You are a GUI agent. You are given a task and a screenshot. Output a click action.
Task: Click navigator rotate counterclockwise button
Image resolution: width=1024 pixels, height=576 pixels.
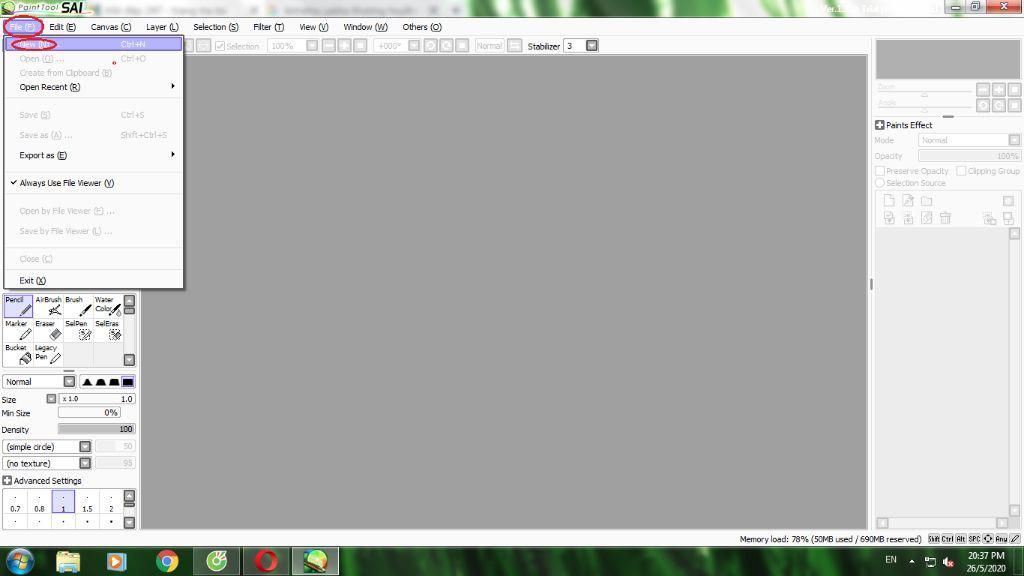coord(983,105)
